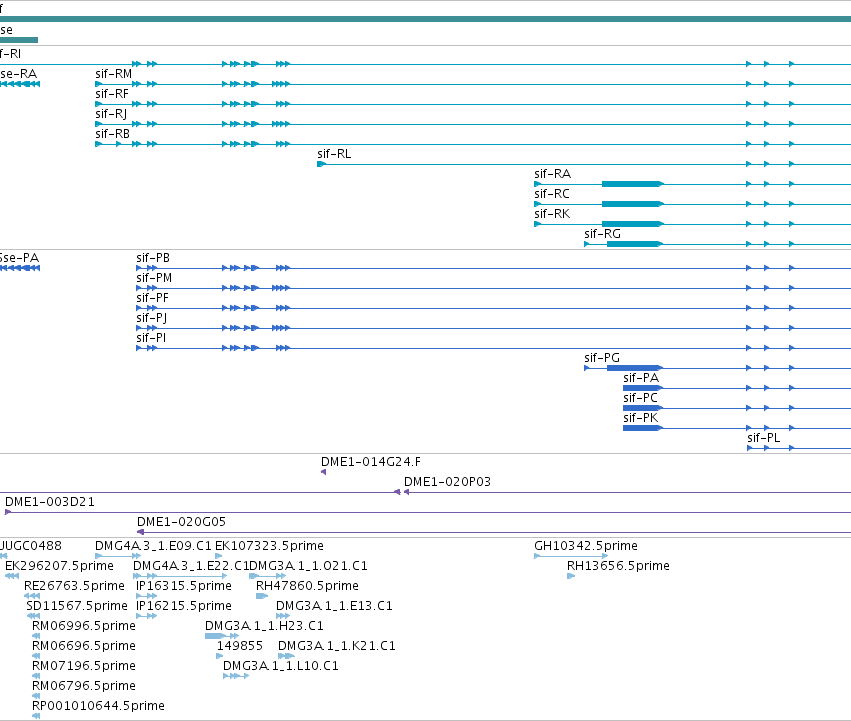Select the RM06696.5prime EST label
Image resolution: width=851 pixels, height=721 pixels.
pyautogui.click(x=84, y=646)
